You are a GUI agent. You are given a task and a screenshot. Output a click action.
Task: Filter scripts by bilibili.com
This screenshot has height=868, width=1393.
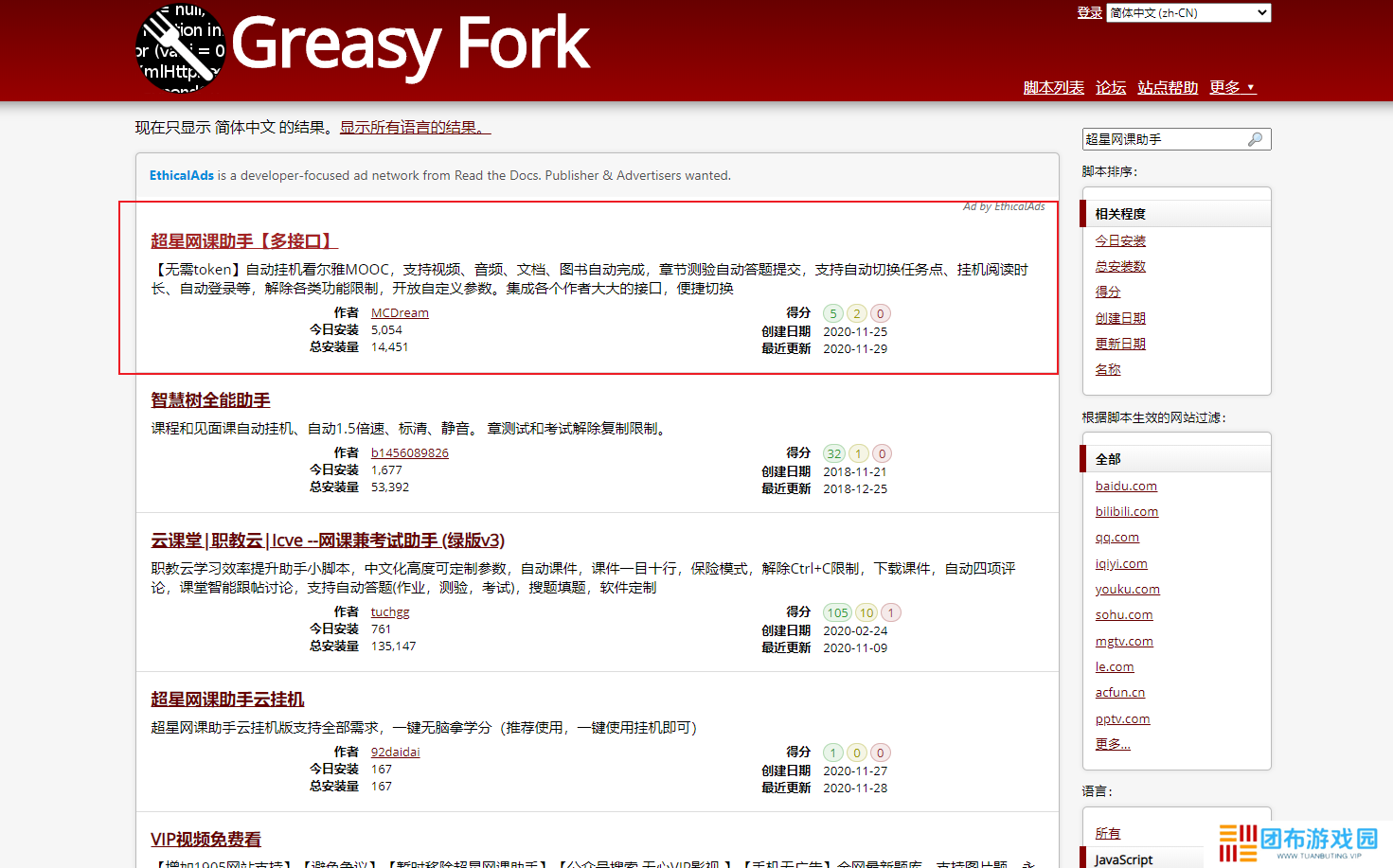pos(1127,511)
